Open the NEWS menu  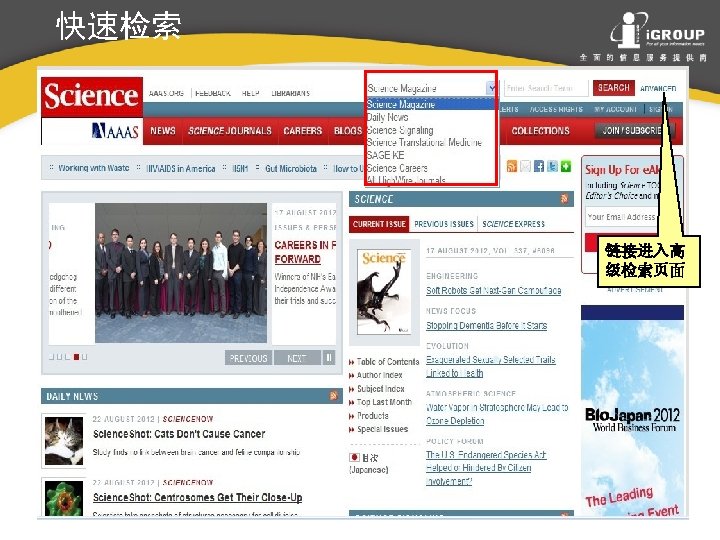pos(163,131)
